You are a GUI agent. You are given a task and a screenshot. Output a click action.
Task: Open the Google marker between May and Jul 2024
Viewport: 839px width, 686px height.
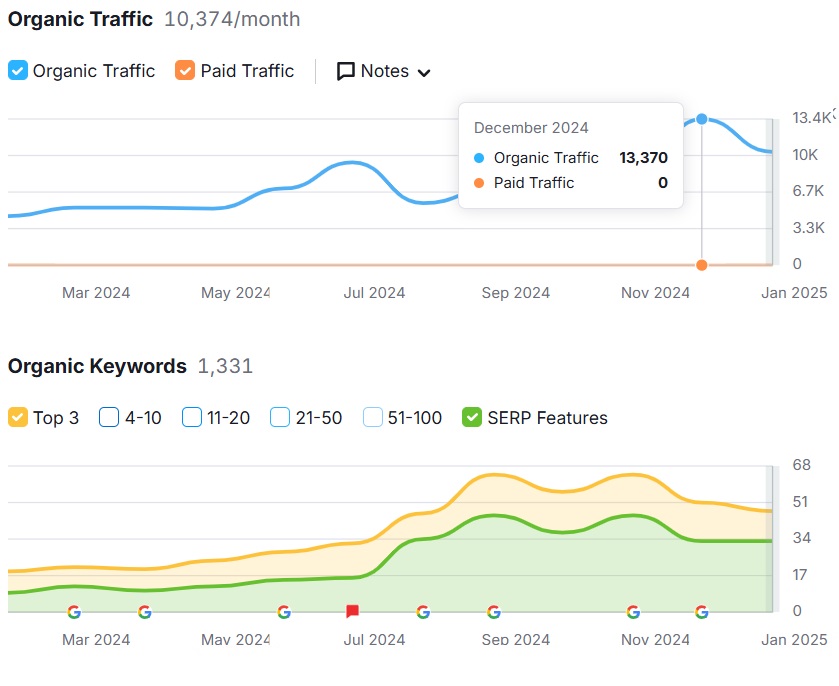point(284,611)
